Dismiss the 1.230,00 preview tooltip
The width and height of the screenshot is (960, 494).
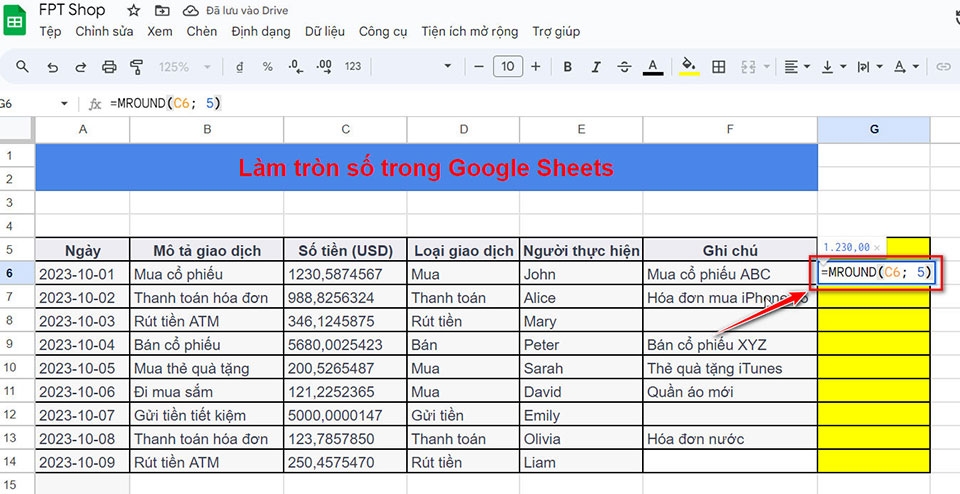coord(877,247)
